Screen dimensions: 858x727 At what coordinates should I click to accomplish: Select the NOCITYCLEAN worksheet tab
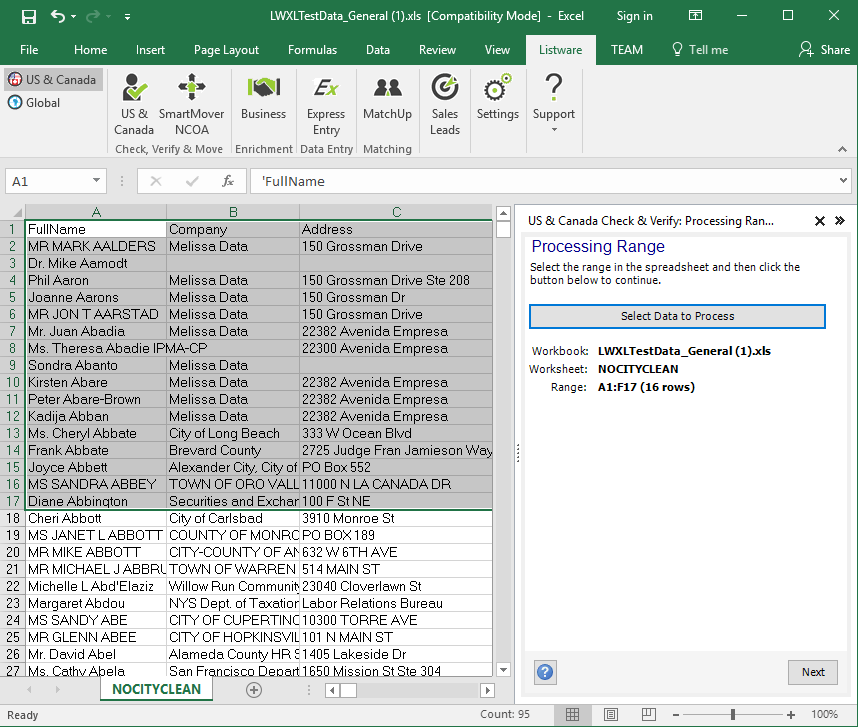pos(156,689)
